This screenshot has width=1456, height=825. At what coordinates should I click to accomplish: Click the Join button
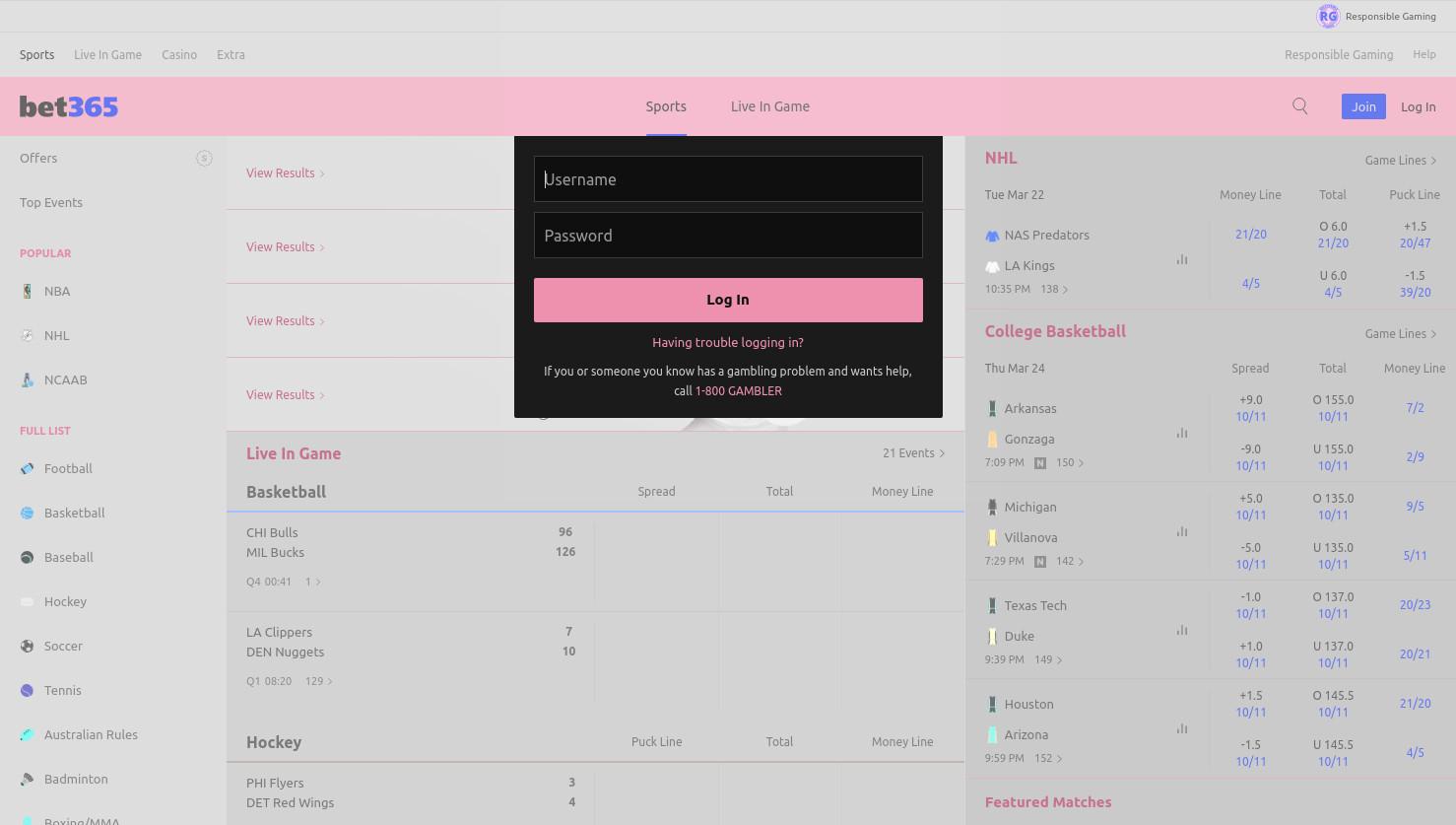pos(1363,106)
